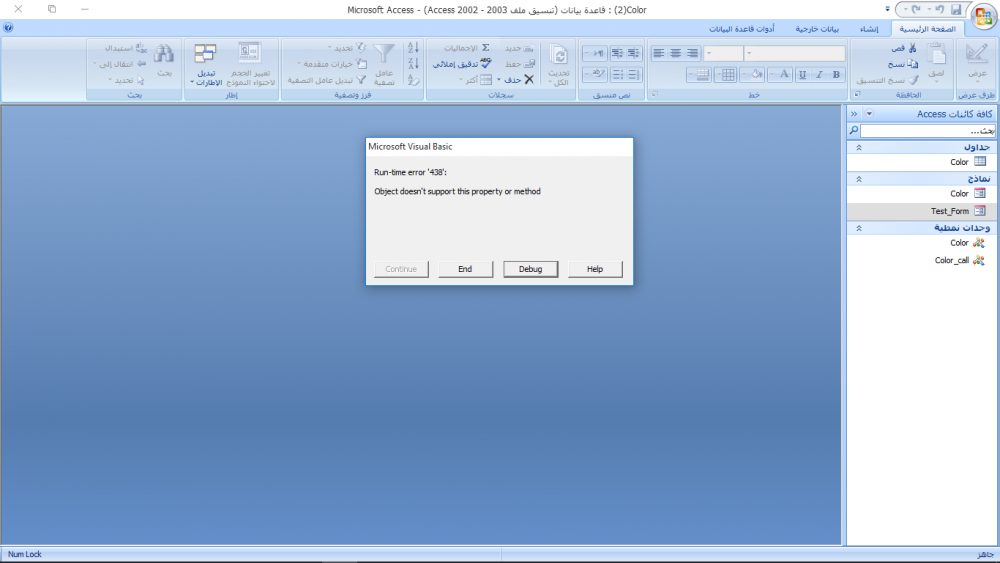Image resolution: width=1000 pixels, height=563 pixels.
Task: Click the Debug button in the error dialog
Action: (530, 269)
